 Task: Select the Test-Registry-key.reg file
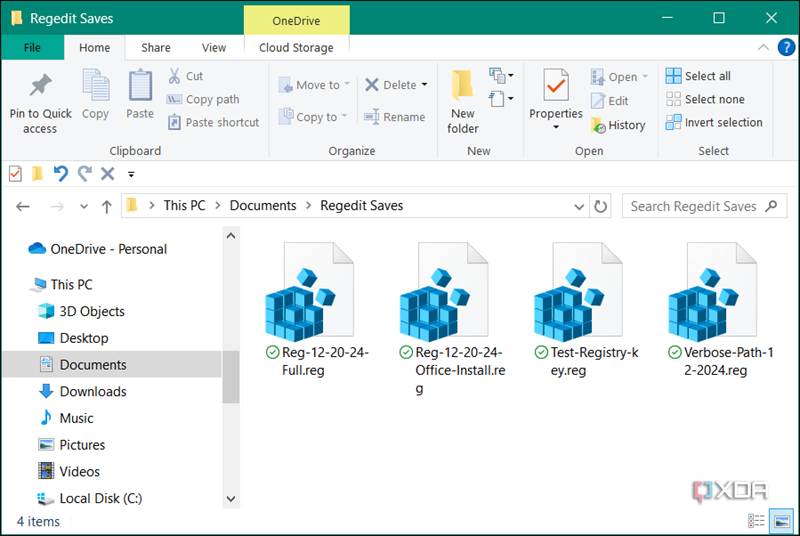(x=574, y=310)
